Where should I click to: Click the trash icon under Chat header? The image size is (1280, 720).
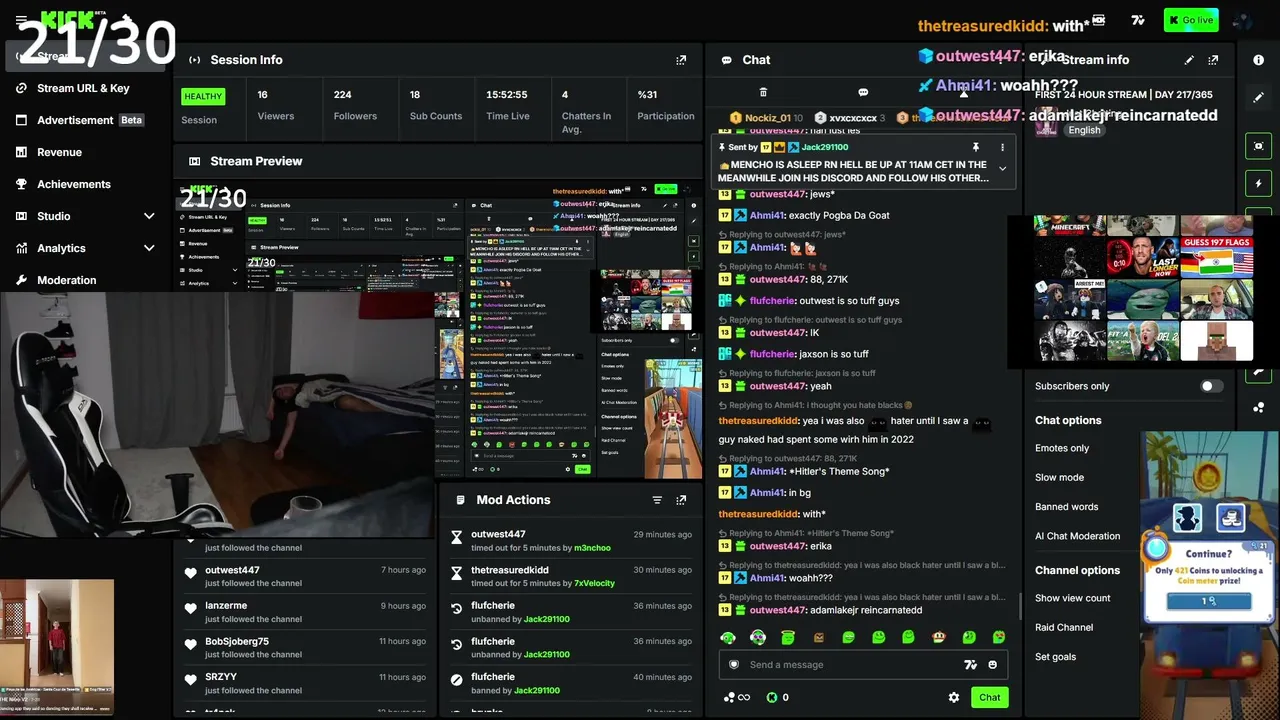tap(763, 92)
